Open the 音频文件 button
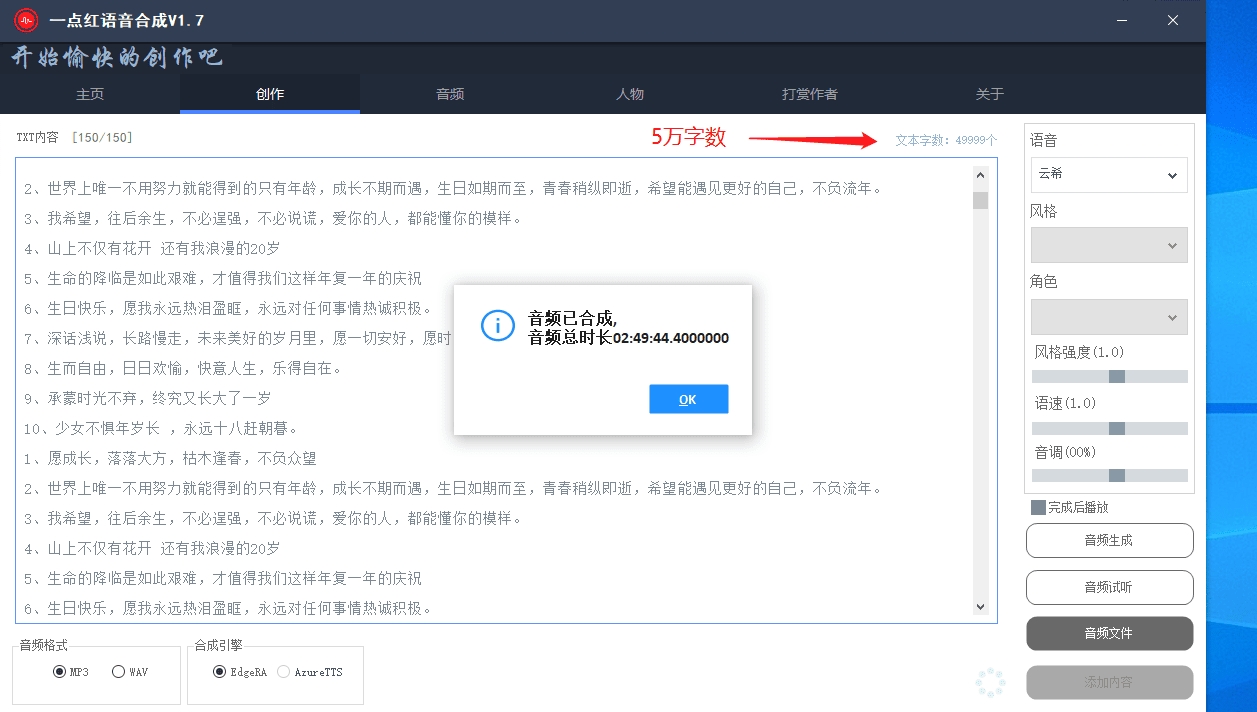1257x712 pixels. tap(1109, 633)
